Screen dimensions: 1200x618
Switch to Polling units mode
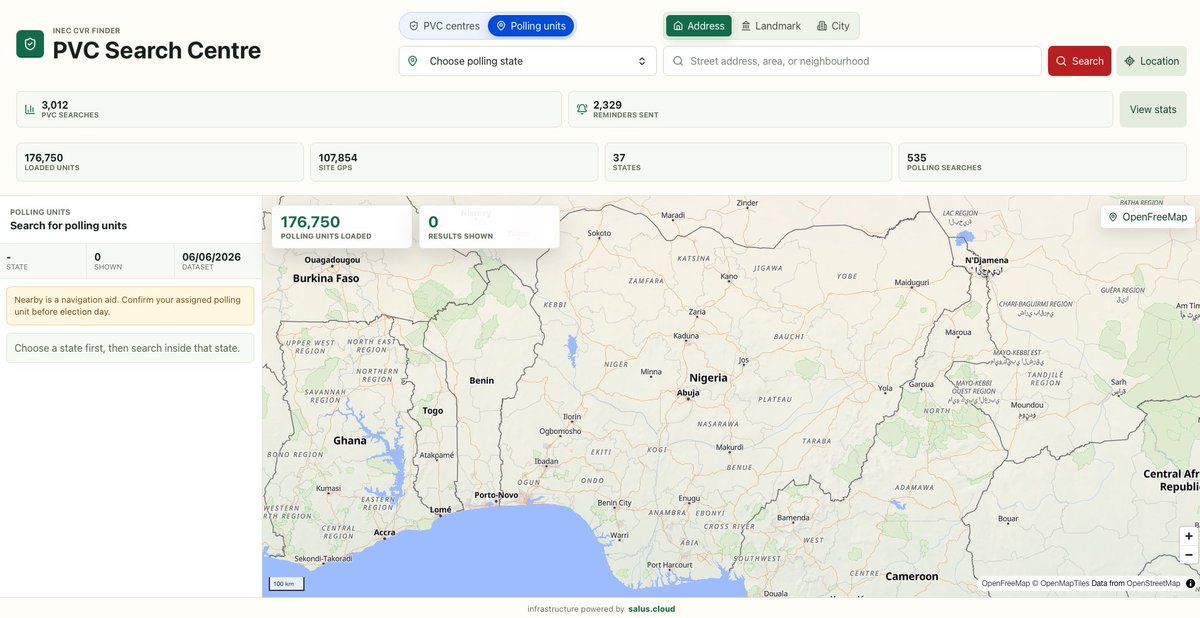pyautogui.click(x=531, y=26)
